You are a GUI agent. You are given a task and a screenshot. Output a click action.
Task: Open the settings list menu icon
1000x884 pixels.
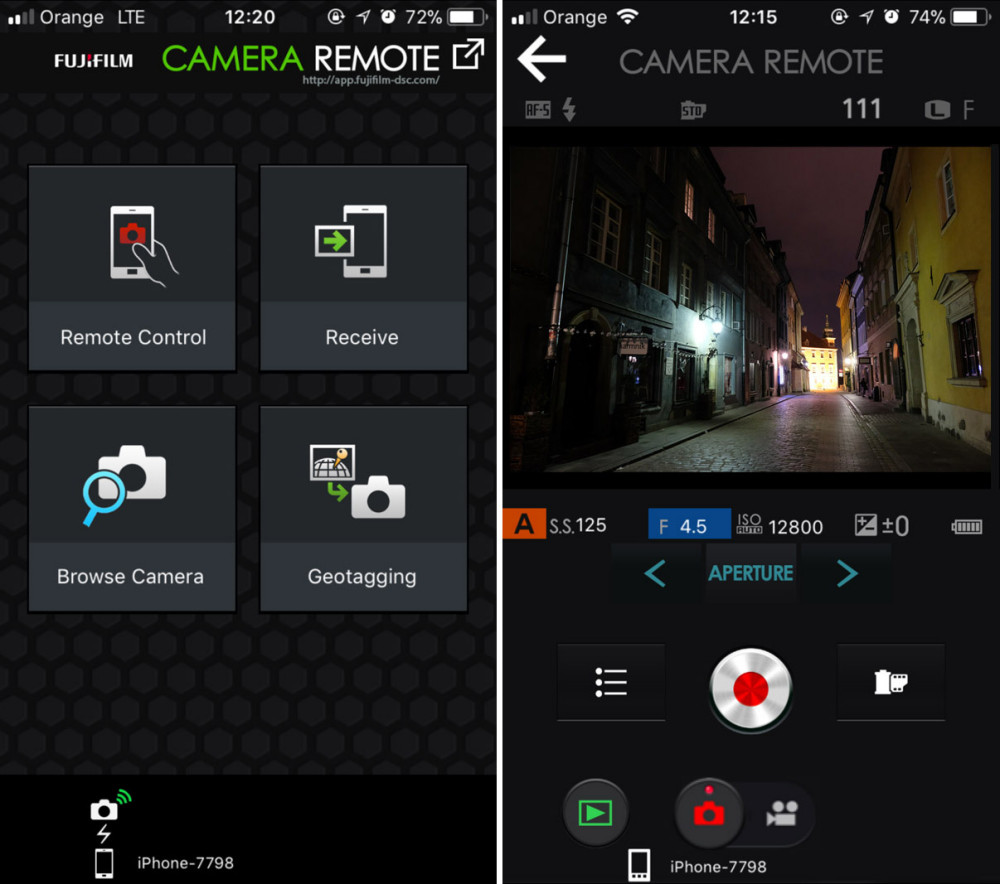[611, 682]
